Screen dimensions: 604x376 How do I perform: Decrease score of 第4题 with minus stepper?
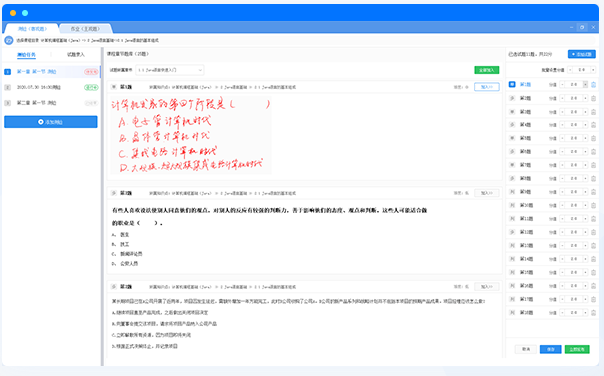click(562, 125)
